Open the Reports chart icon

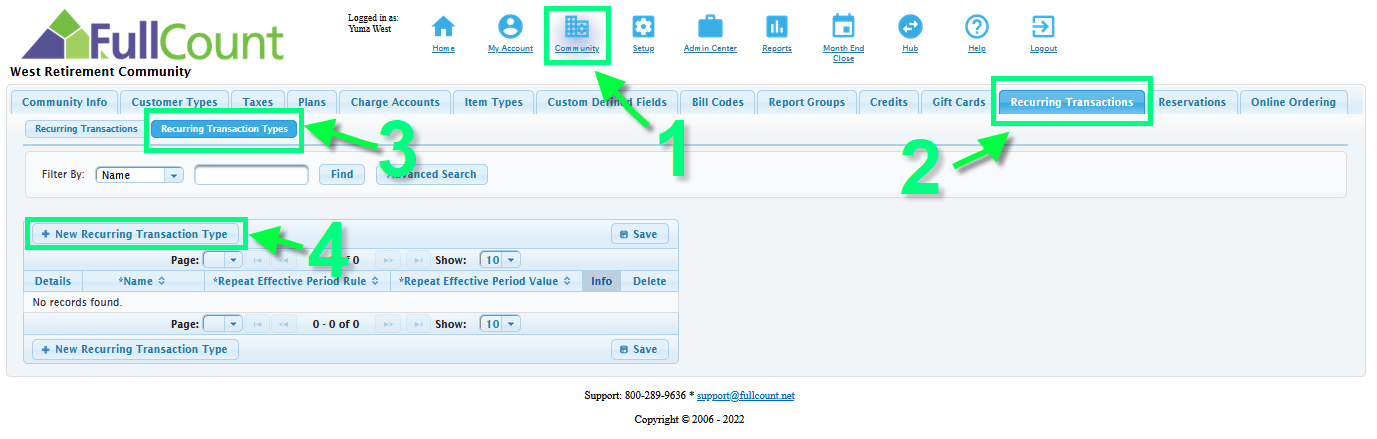tap(777, 27)
